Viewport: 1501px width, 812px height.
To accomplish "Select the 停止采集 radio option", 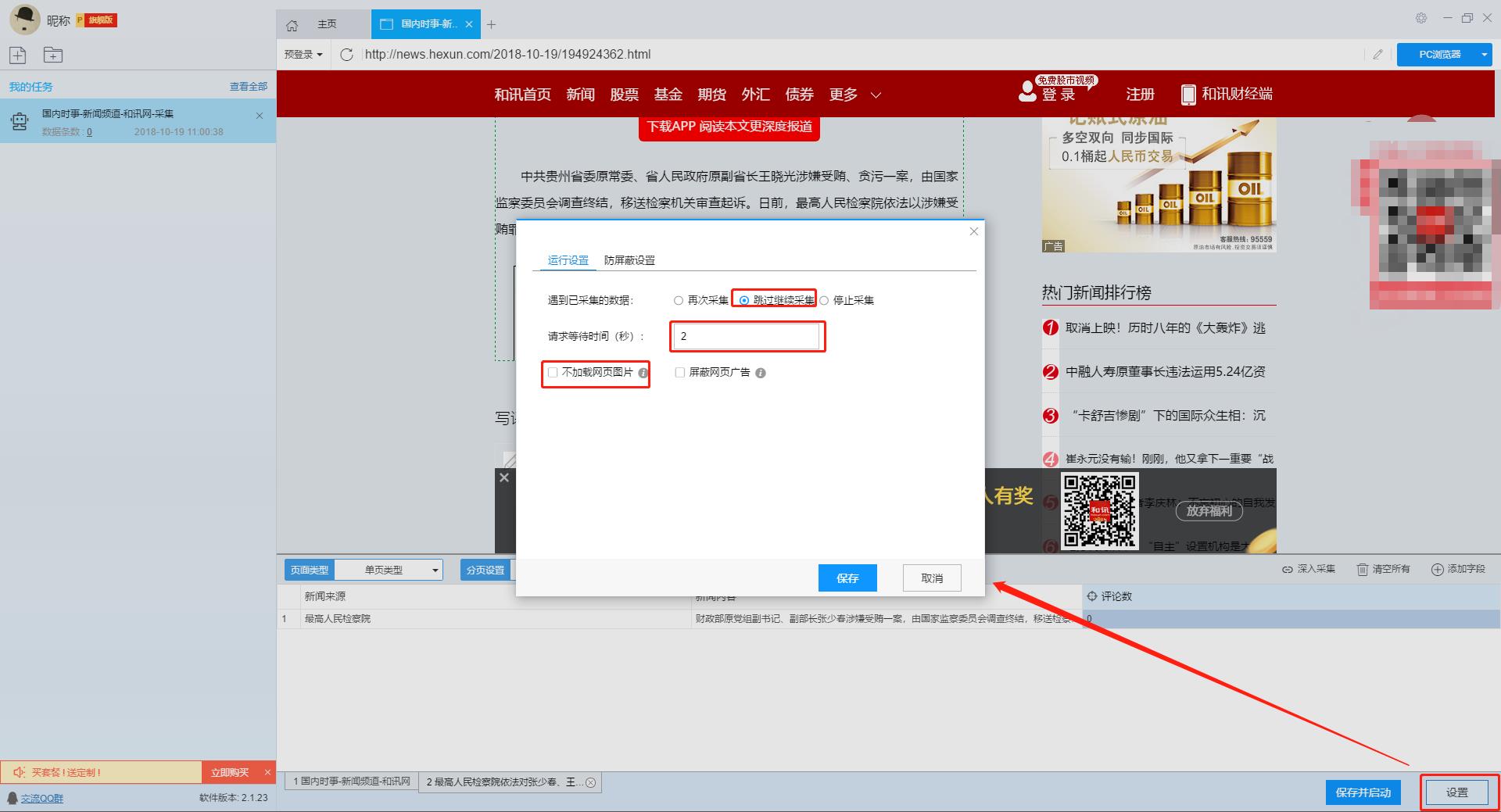I will point(824,300).
